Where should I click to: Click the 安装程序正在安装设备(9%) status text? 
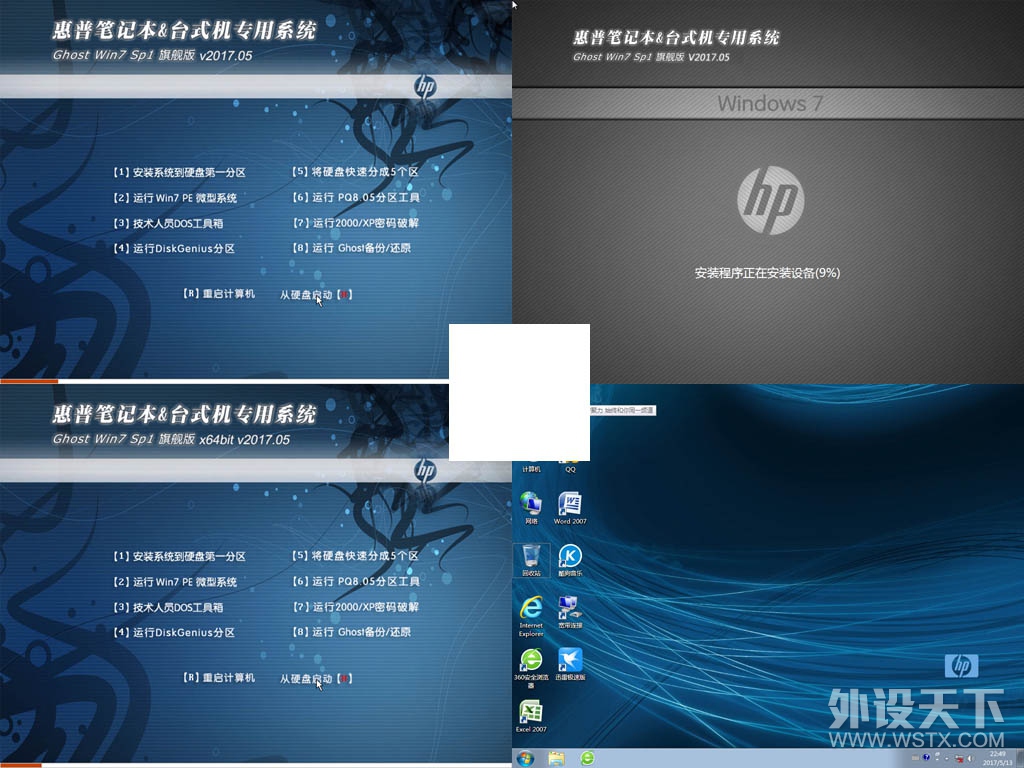pyautogui.click(x=767, y=273)
